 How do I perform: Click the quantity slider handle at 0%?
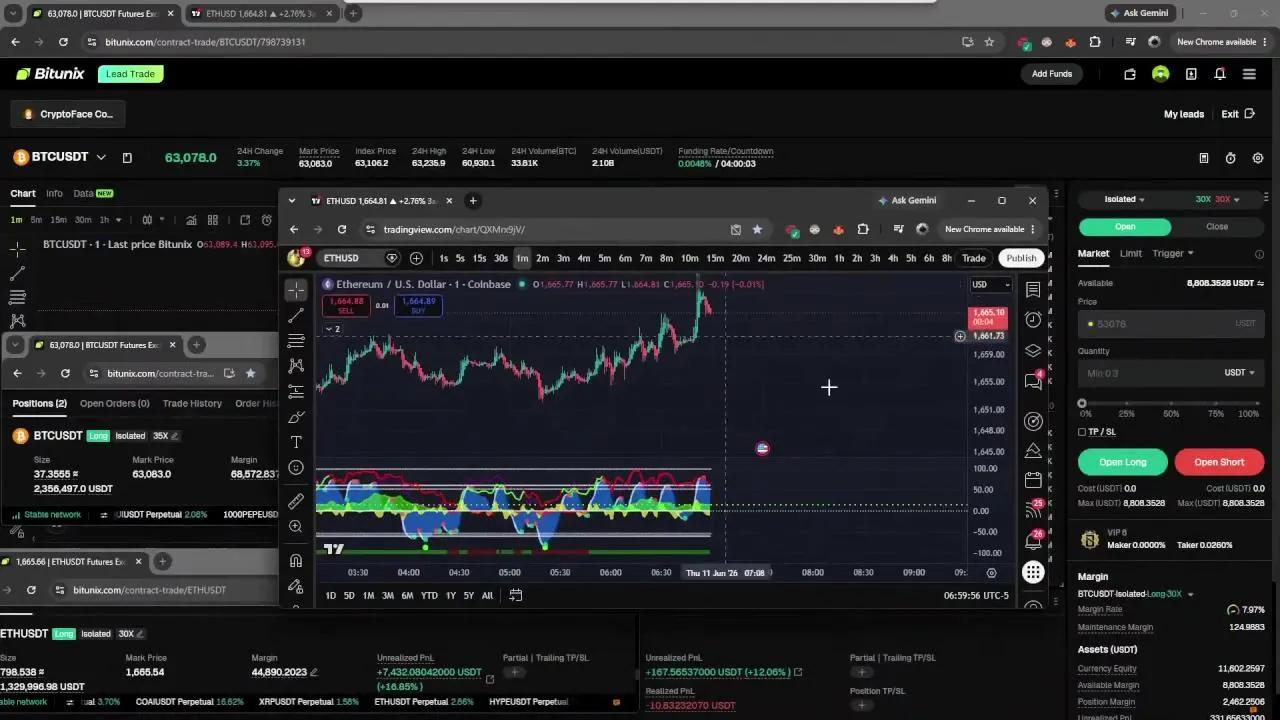click(x=1082, y=404)
